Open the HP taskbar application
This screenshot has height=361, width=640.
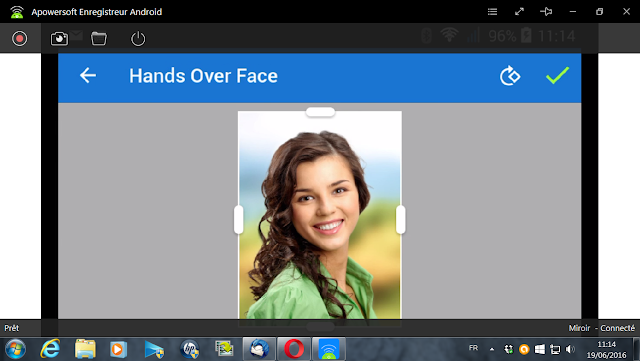pos(189,349)
